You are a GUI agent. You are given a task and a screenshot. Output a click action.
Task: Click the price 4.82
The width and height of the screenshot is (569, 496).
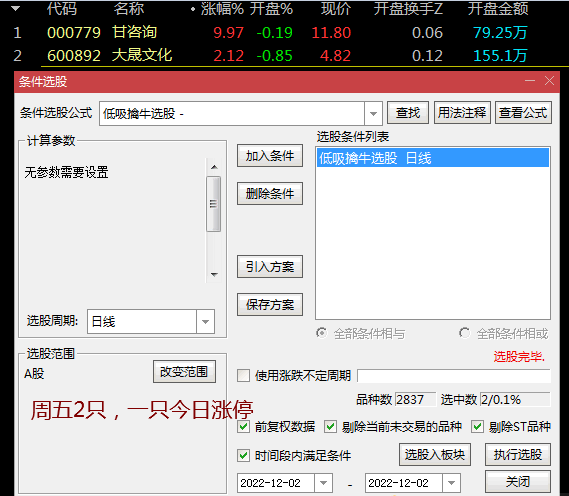click(335, 56)
